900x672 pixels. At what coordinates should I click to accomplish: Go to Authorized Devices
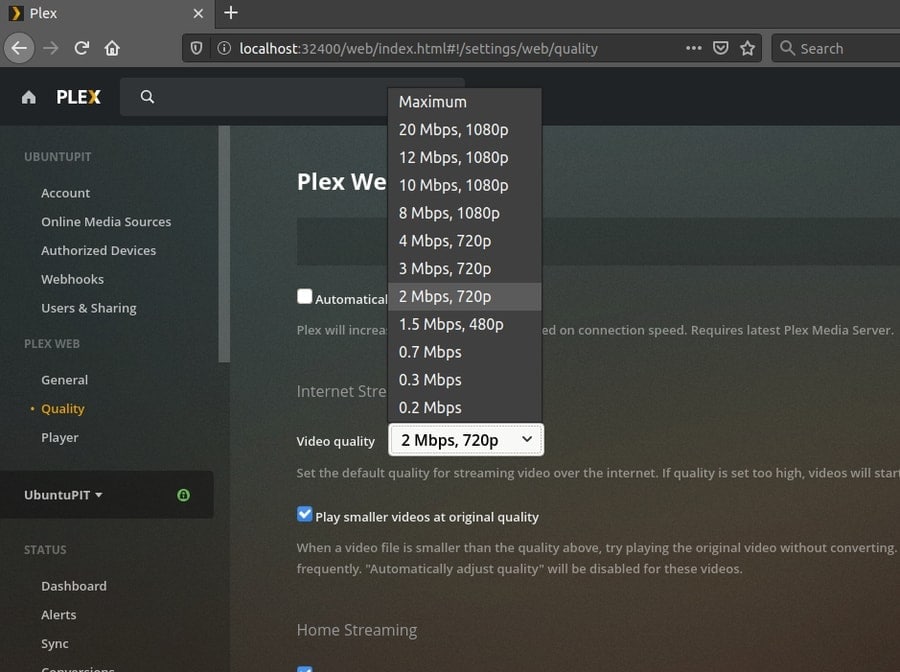(x=99, y=251)
